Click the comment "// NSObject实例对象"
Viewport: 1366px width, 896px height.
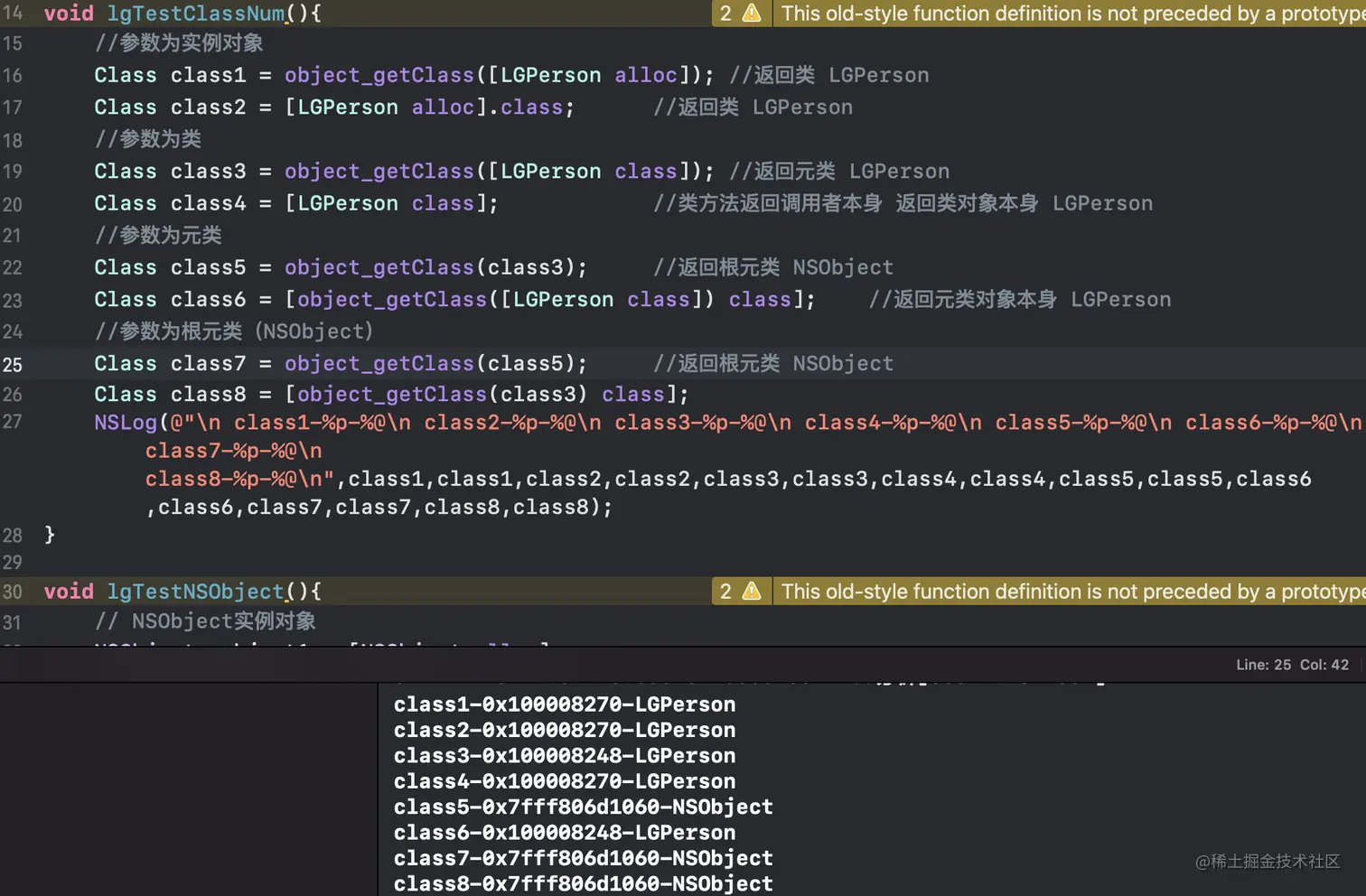click(205, 621)
